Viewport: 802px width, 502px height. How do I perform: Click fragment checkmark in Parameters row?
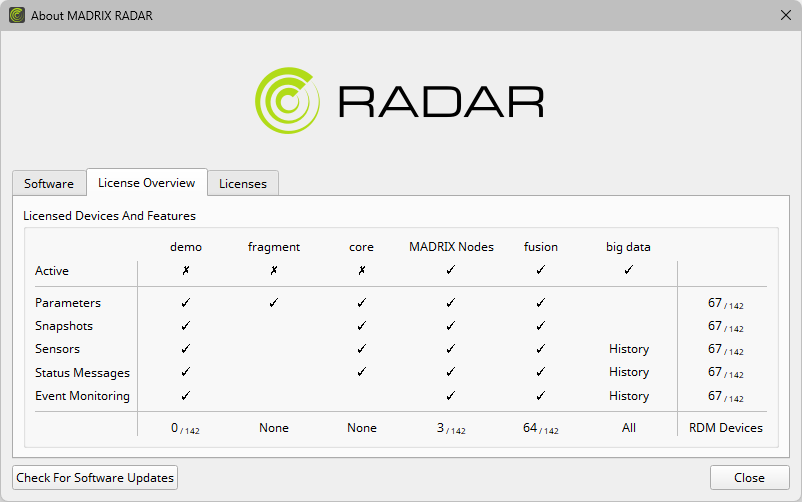[274, 302]
